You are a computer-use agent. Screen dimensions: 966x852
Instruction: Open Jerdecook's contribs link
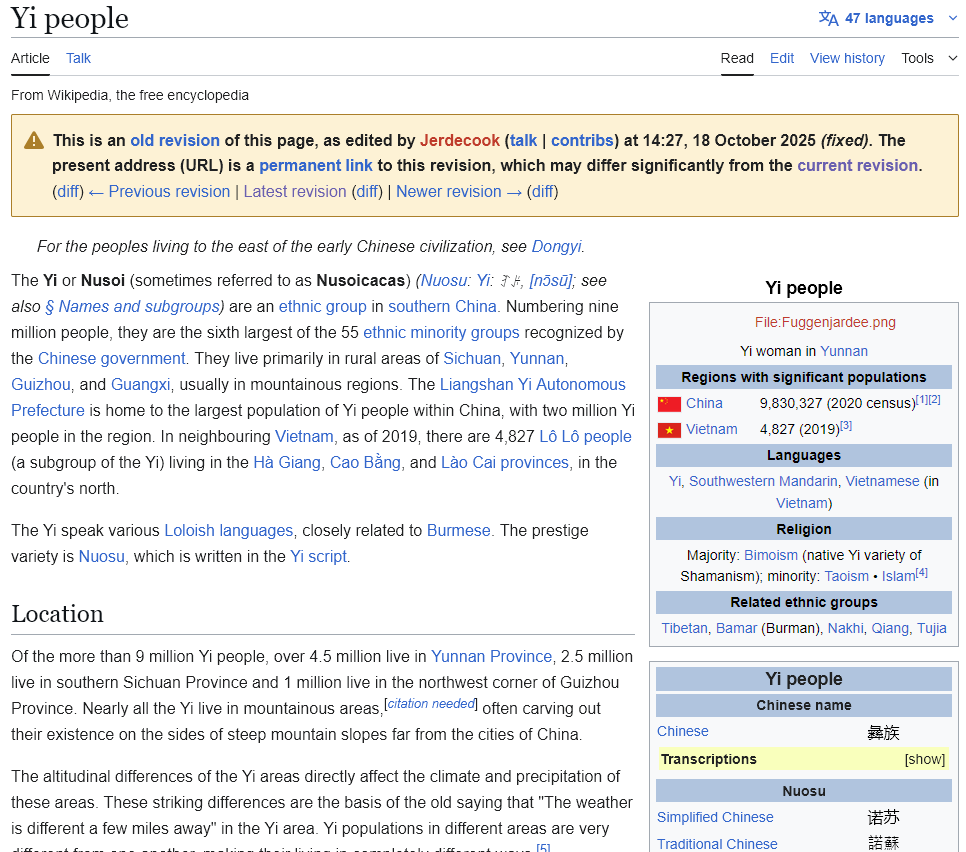pos(582,140)
